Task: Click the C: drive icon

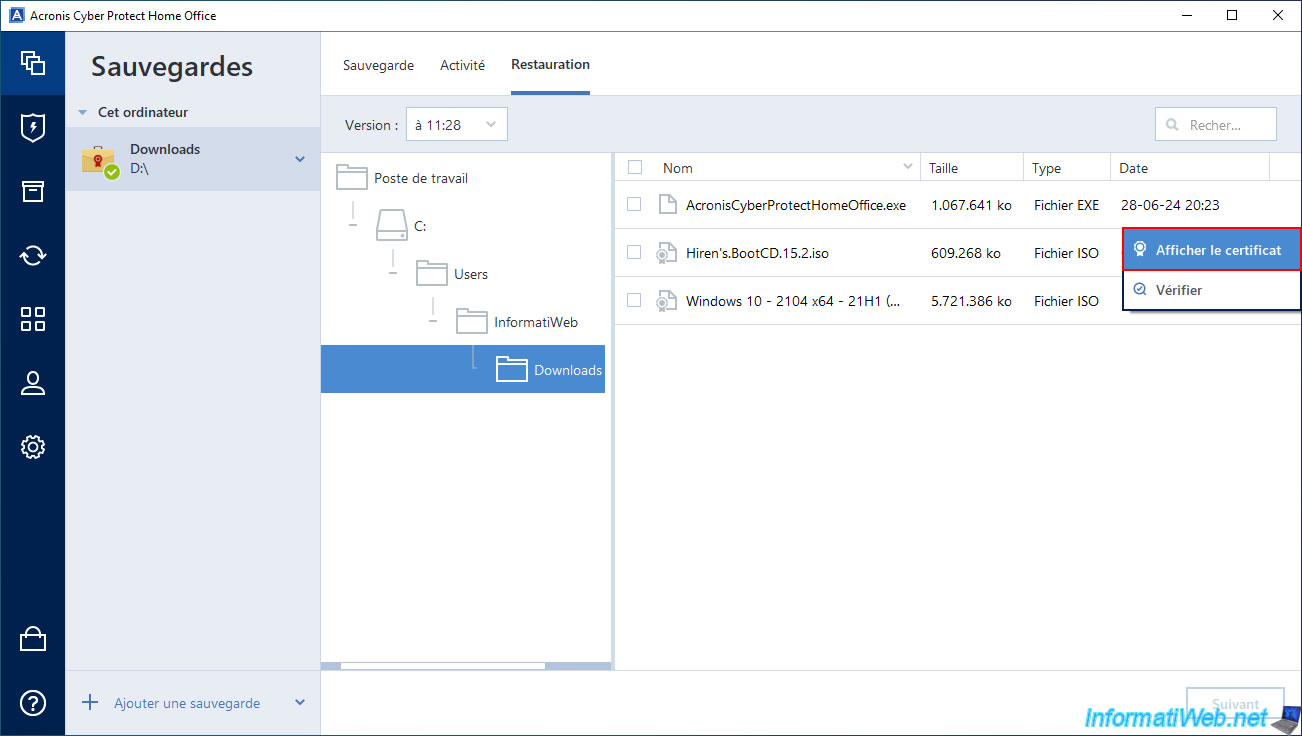Action: point(392,226)
